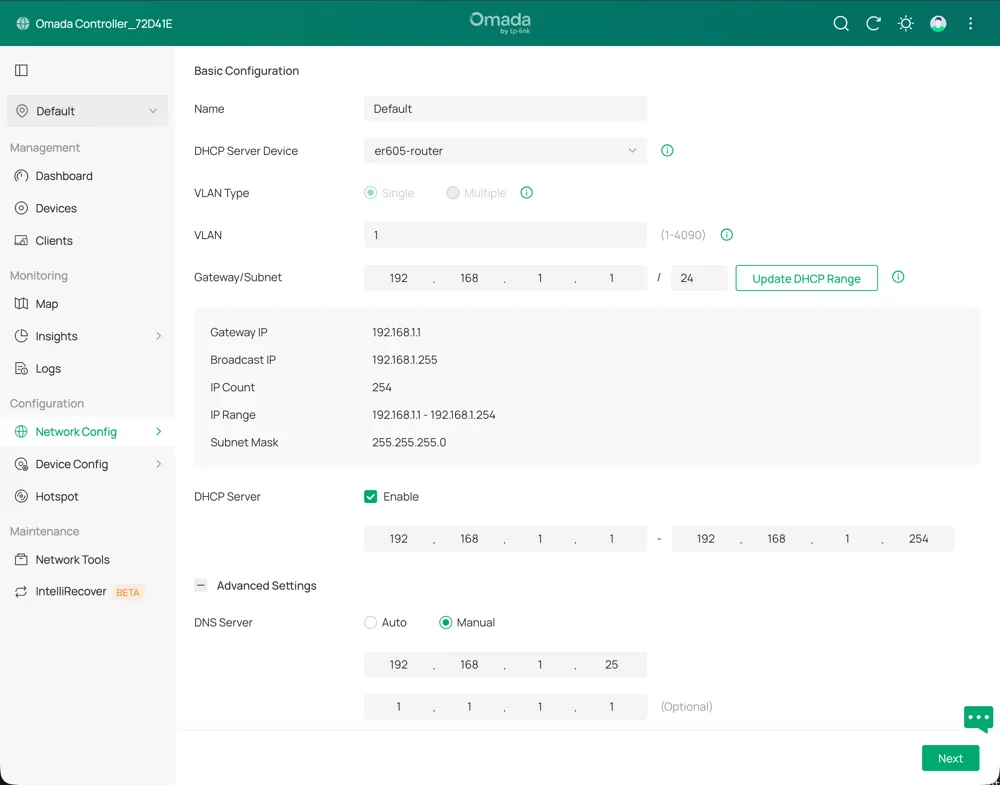Screen dimensions: 1000x785
Task: Open the three-dot more options menu
Action: pyautogui.click(x=971, y=24)
